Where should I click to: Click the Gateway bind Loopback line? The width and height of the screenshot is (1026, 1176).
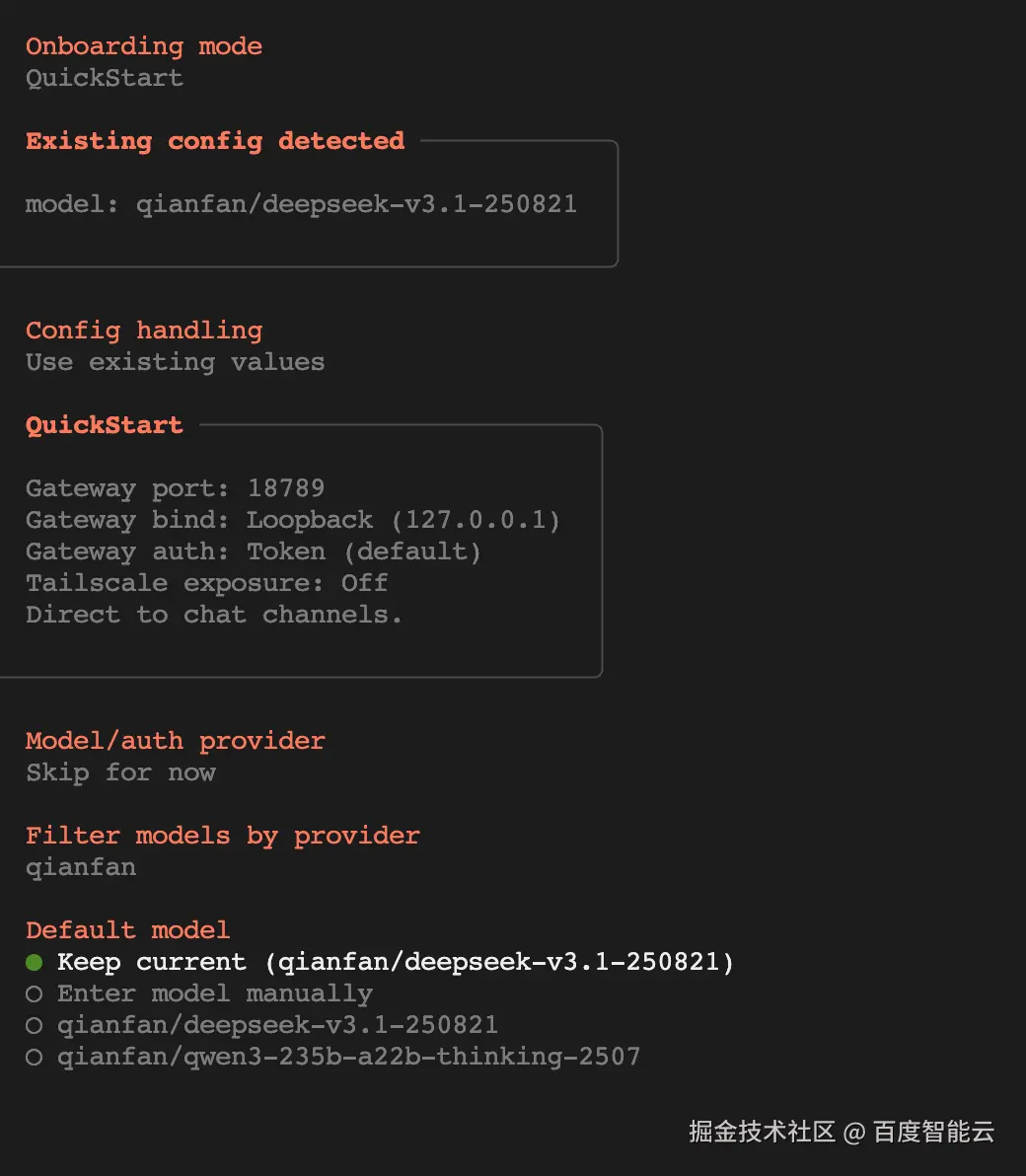click(x=293, y=520)
